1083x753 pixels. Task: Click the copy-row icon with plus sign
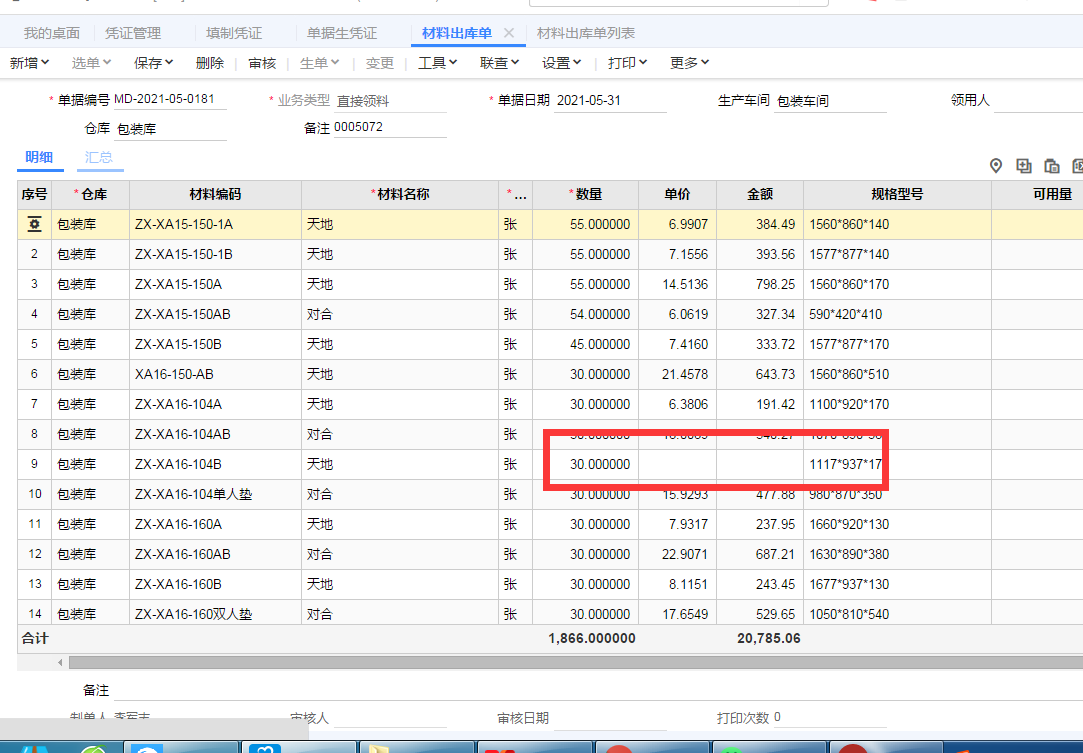(x=1024, y=166)
